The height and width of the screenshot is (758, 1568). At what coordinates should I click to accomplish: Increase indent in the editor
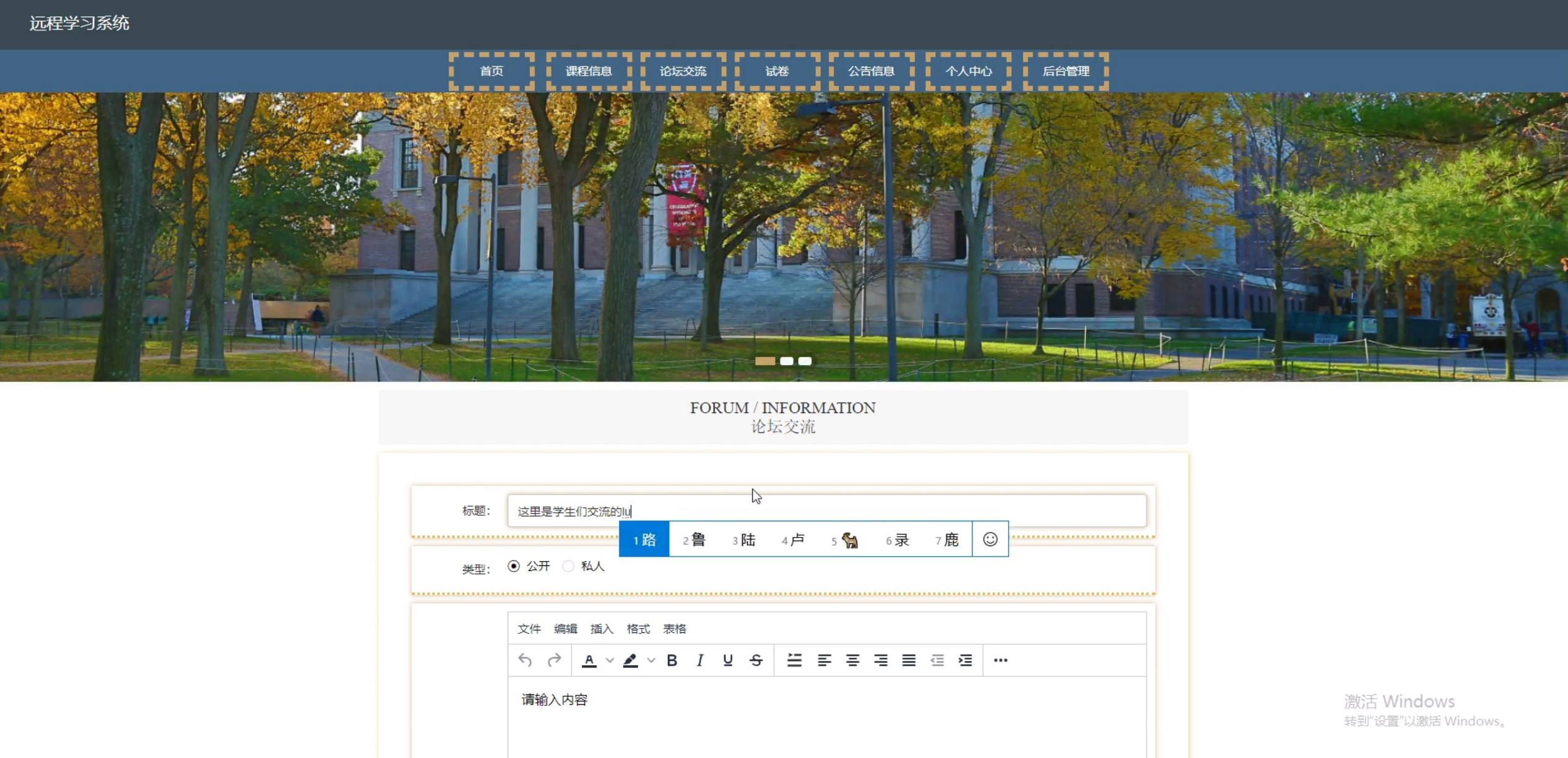(x=965, y=660)
